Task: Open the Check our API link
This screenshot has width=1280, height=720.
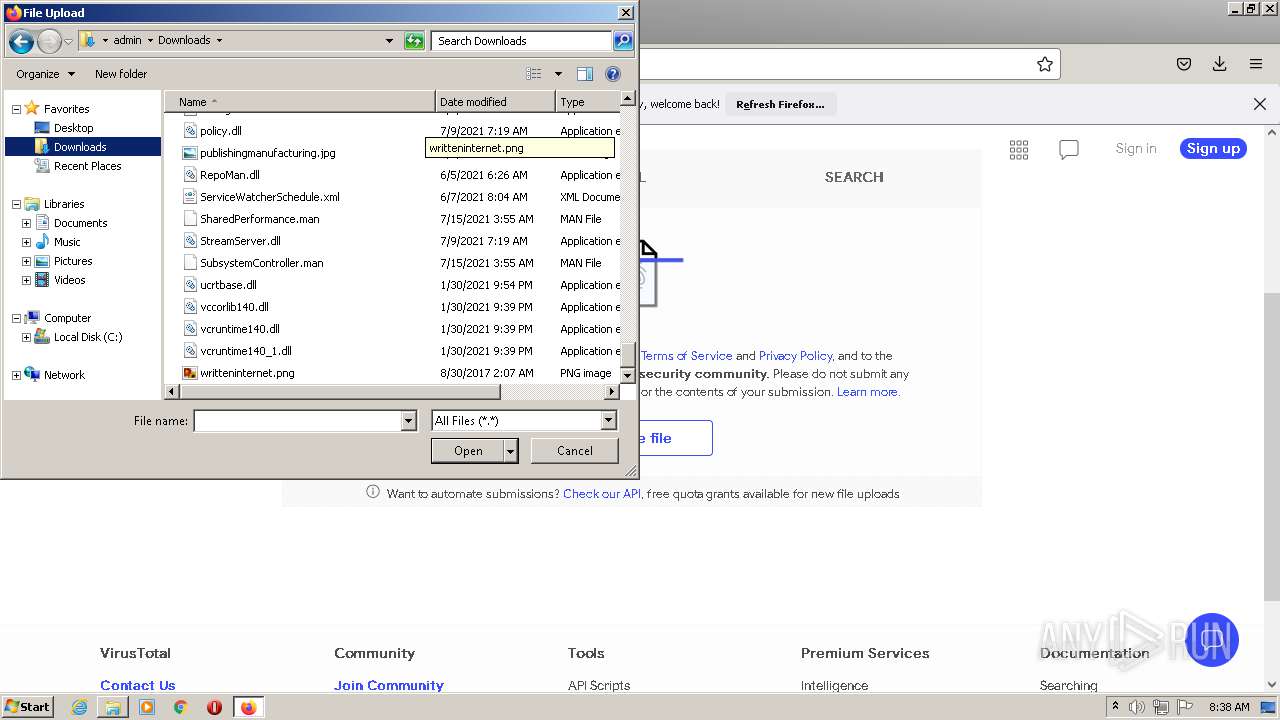Action: (602, 494)
